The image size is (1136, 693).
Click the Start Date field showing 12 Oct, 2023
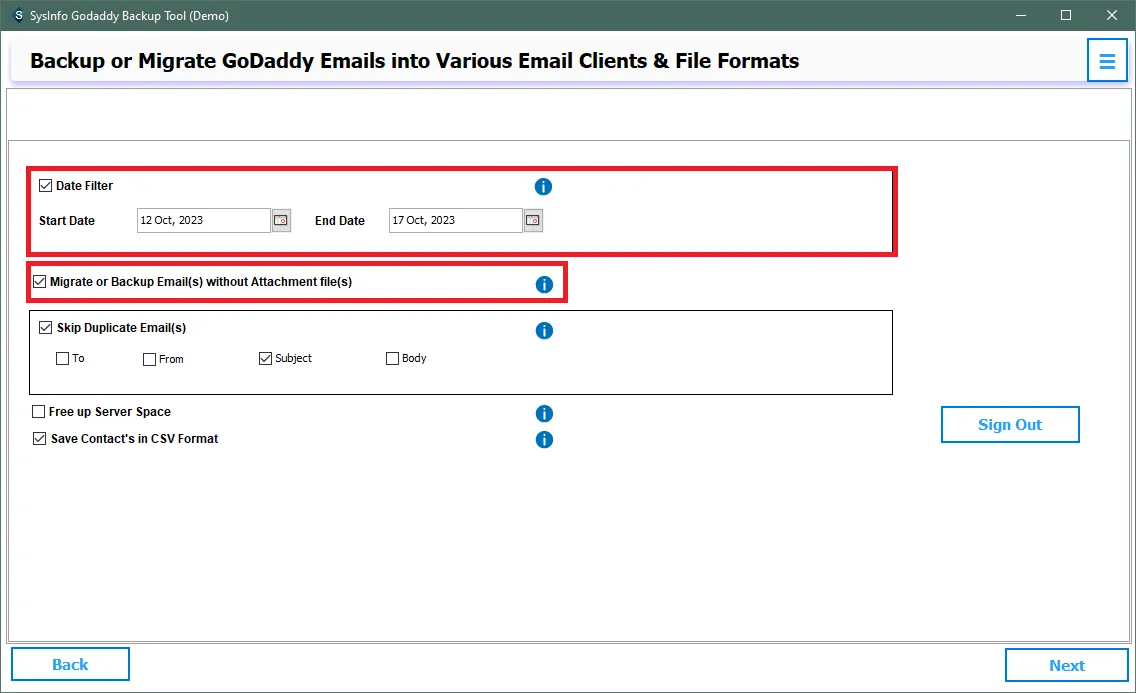(x=204, y=220)
